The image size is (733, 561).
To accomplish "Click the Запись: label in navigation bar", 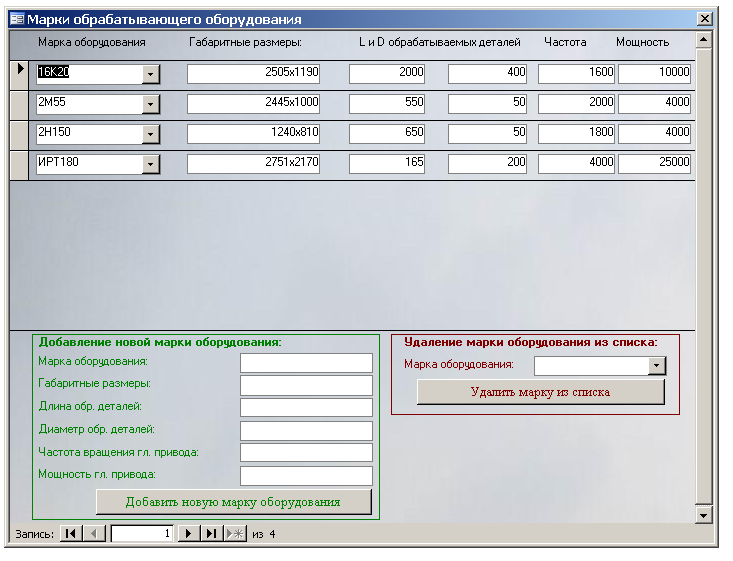I will (34, 534).
